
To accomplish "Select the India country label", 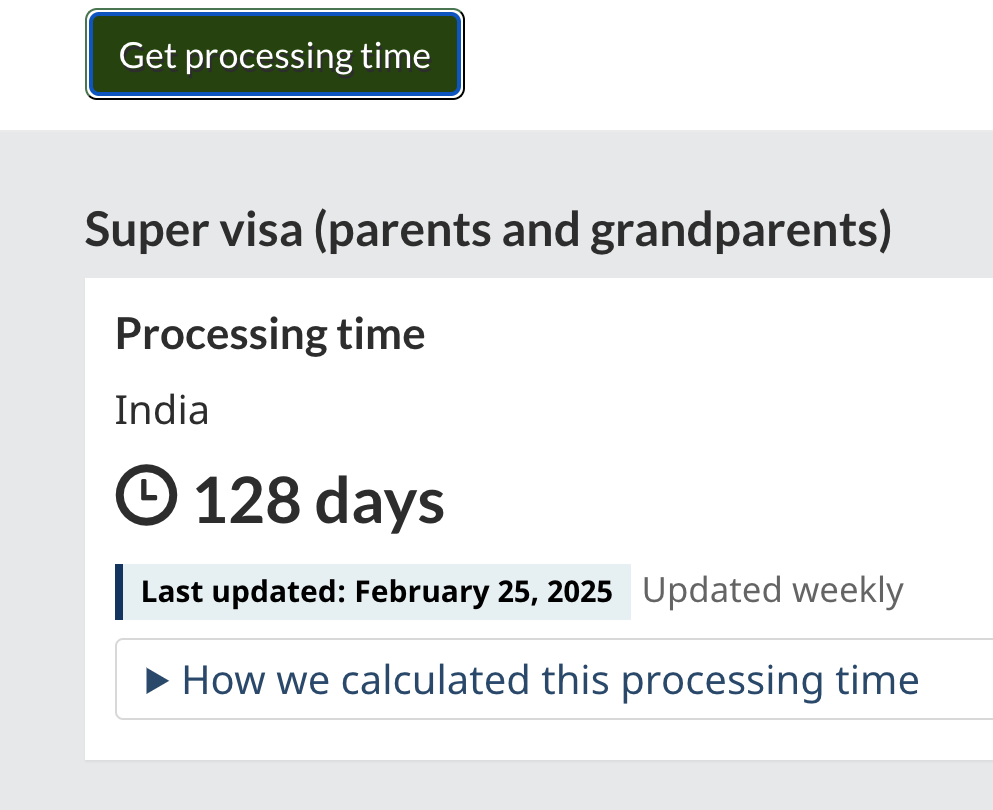I will (162, 409).
